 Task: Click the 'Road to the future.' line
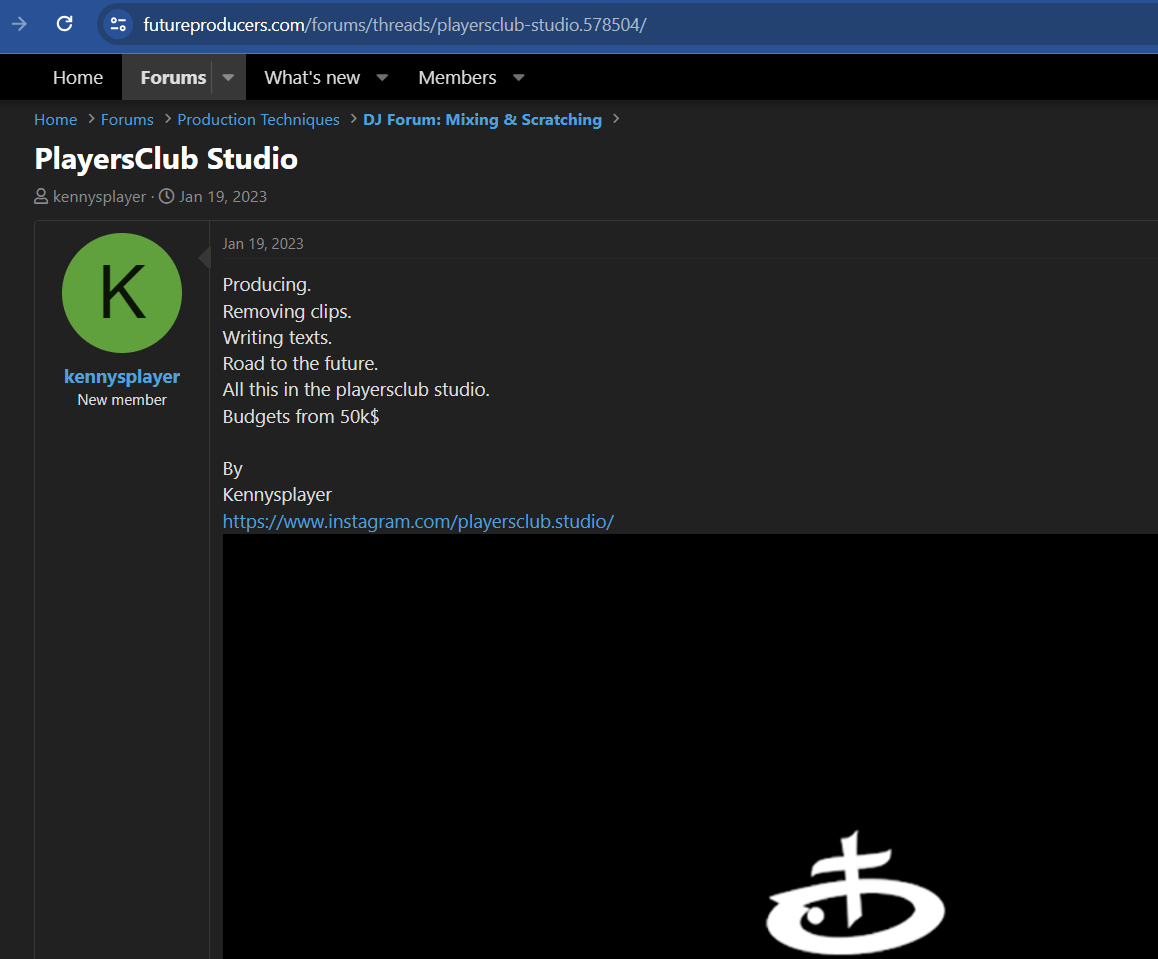click(300, 363)
